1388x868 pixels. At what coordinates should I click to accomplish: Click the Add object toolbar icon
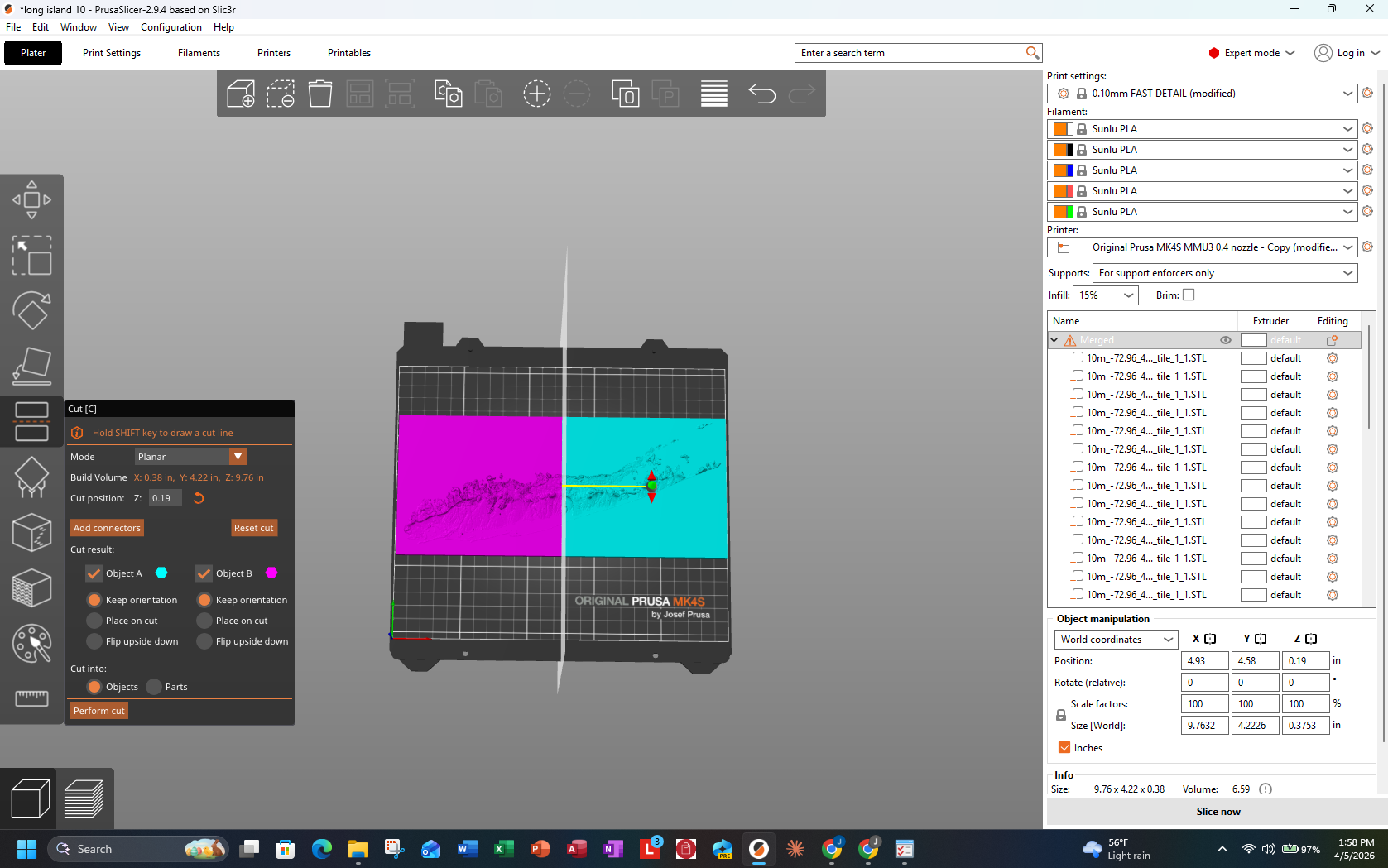241,94
